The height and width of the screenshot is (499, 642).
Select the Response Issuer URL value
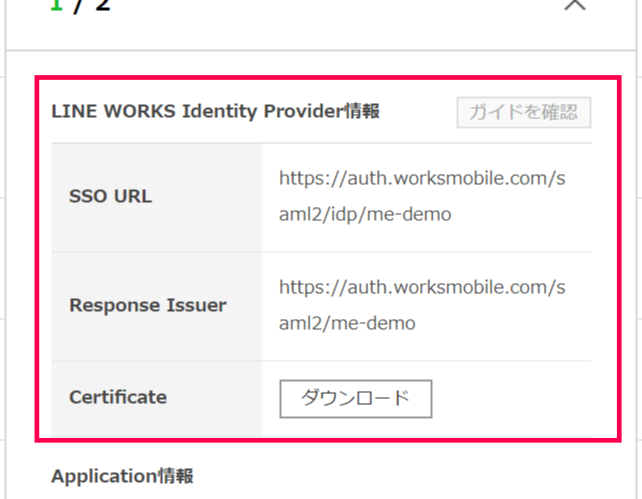[x=422, y=305]
